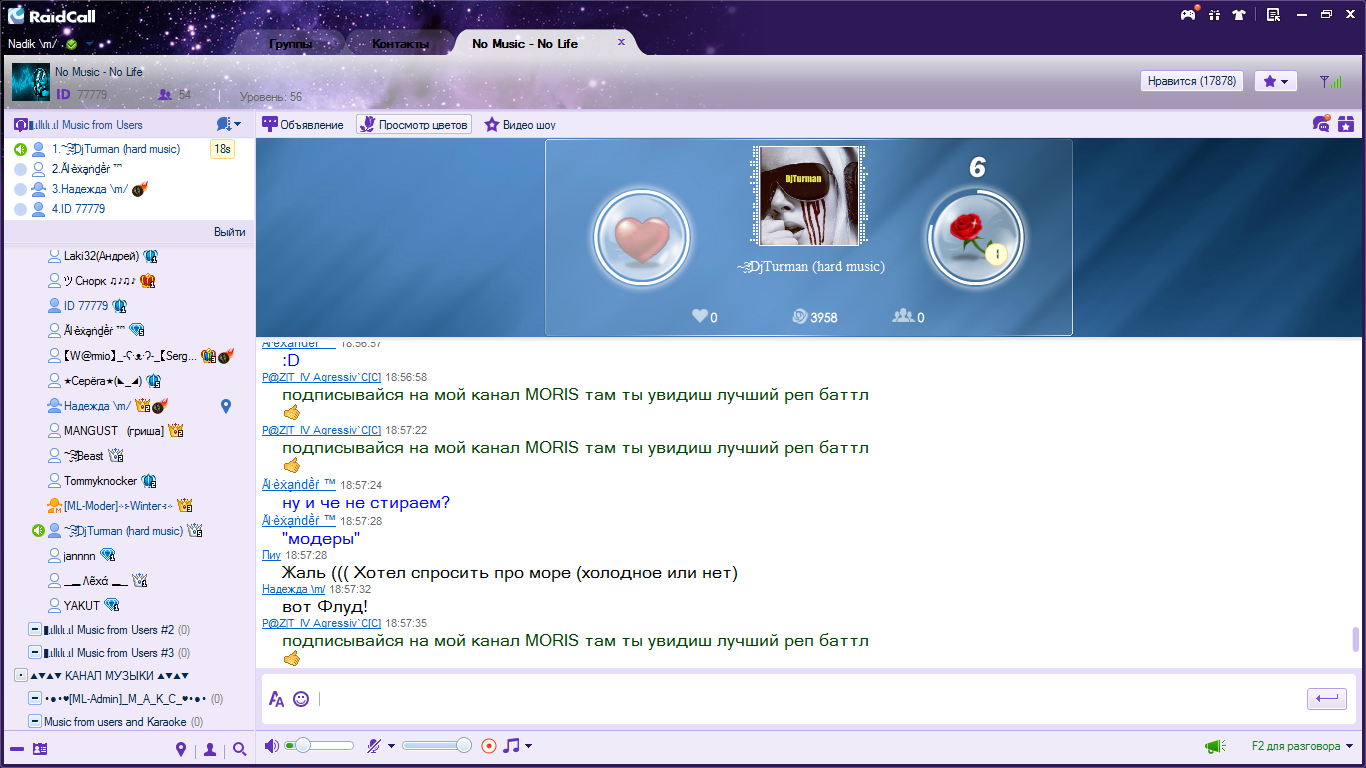
Task: Open P@ZIT_IV Agressiv profile link at 18:56:58
Action: tap(322, 377)
